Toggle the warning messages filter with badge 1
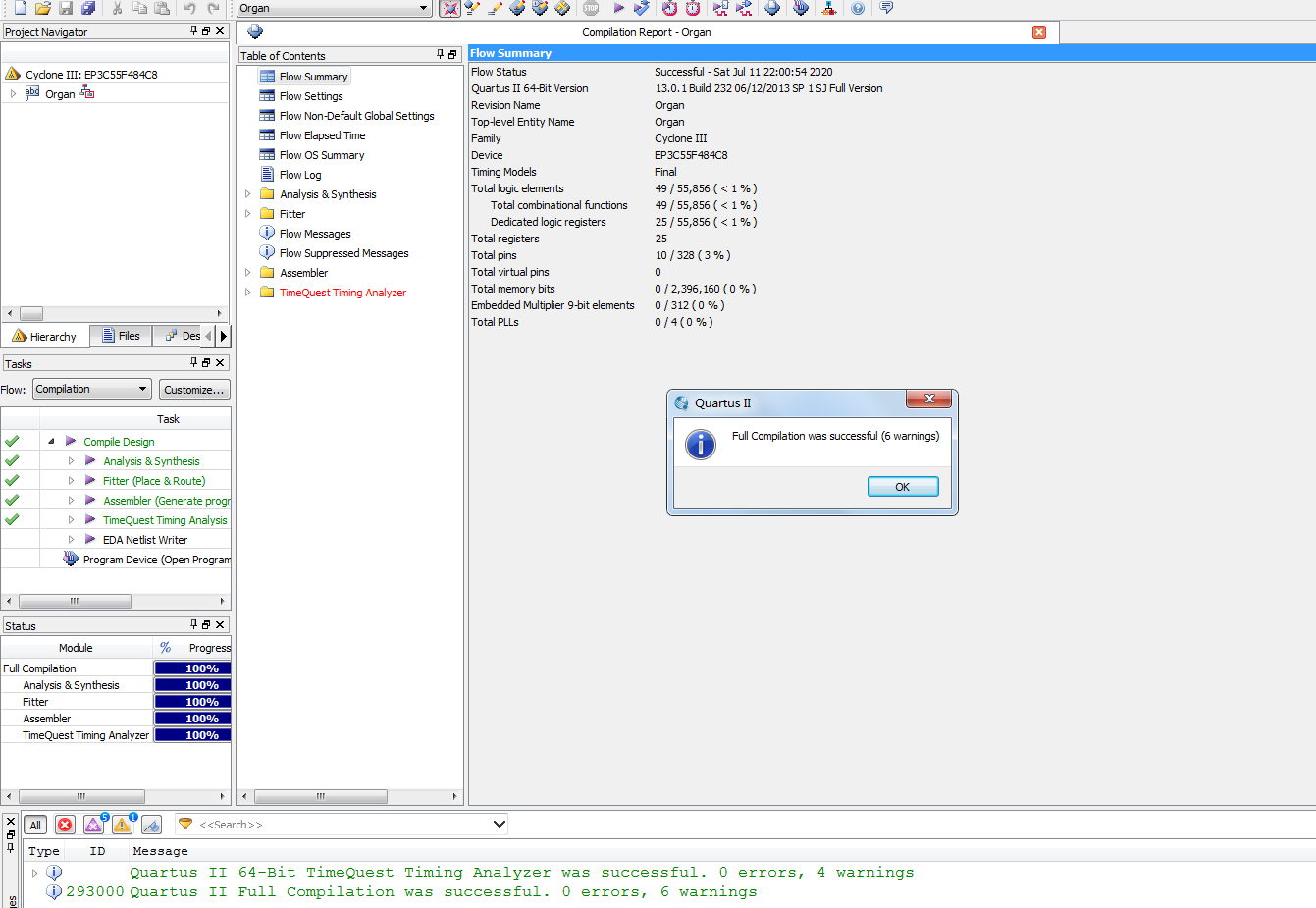The image size is (1316, 908). click(123, 825)
